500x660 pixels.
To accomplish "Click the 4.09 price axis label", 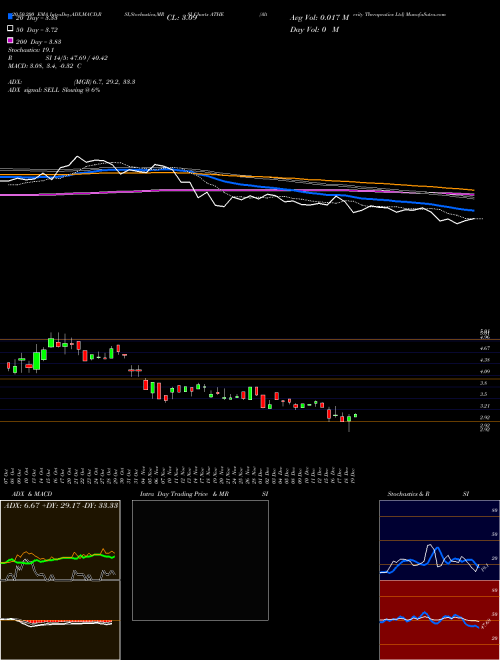I will [x=484, y=371].
